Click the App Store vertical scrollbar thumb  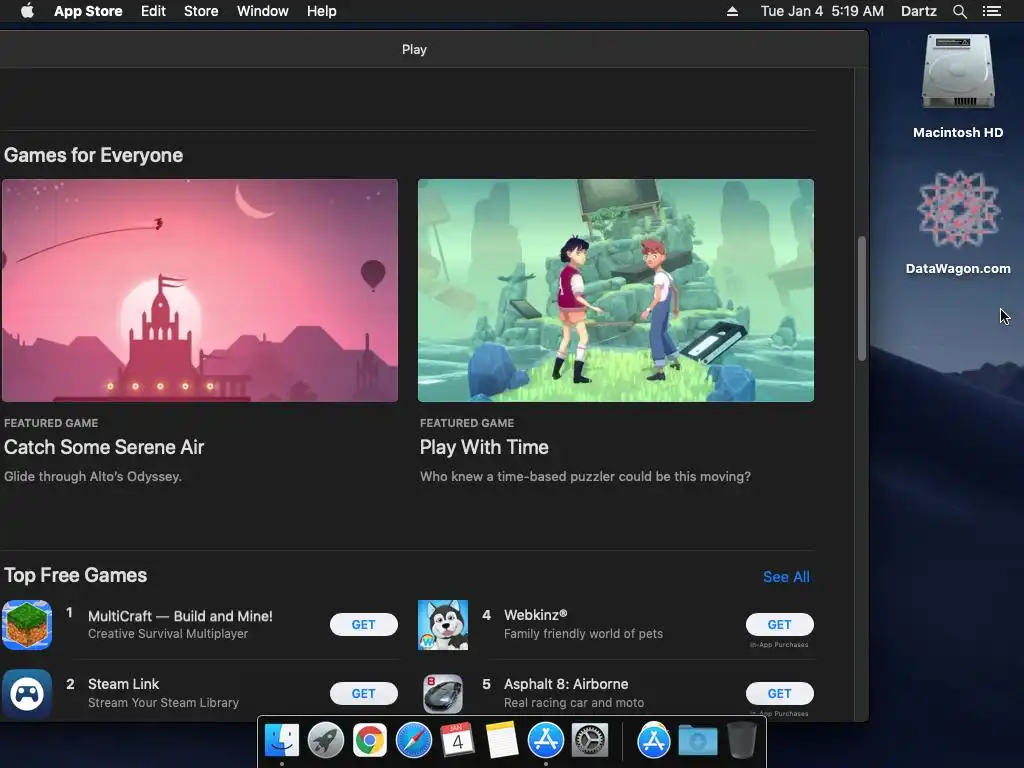[x=862, y=298]
